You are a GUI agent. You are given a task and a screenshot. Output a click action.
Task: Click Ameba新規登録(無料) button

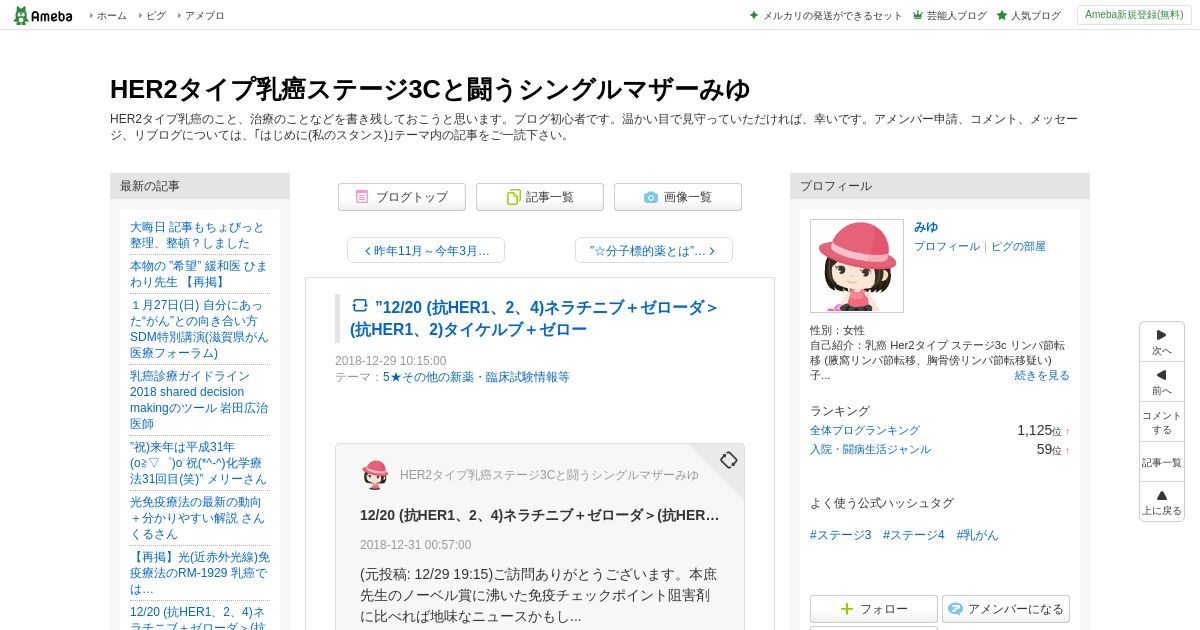1134,15
